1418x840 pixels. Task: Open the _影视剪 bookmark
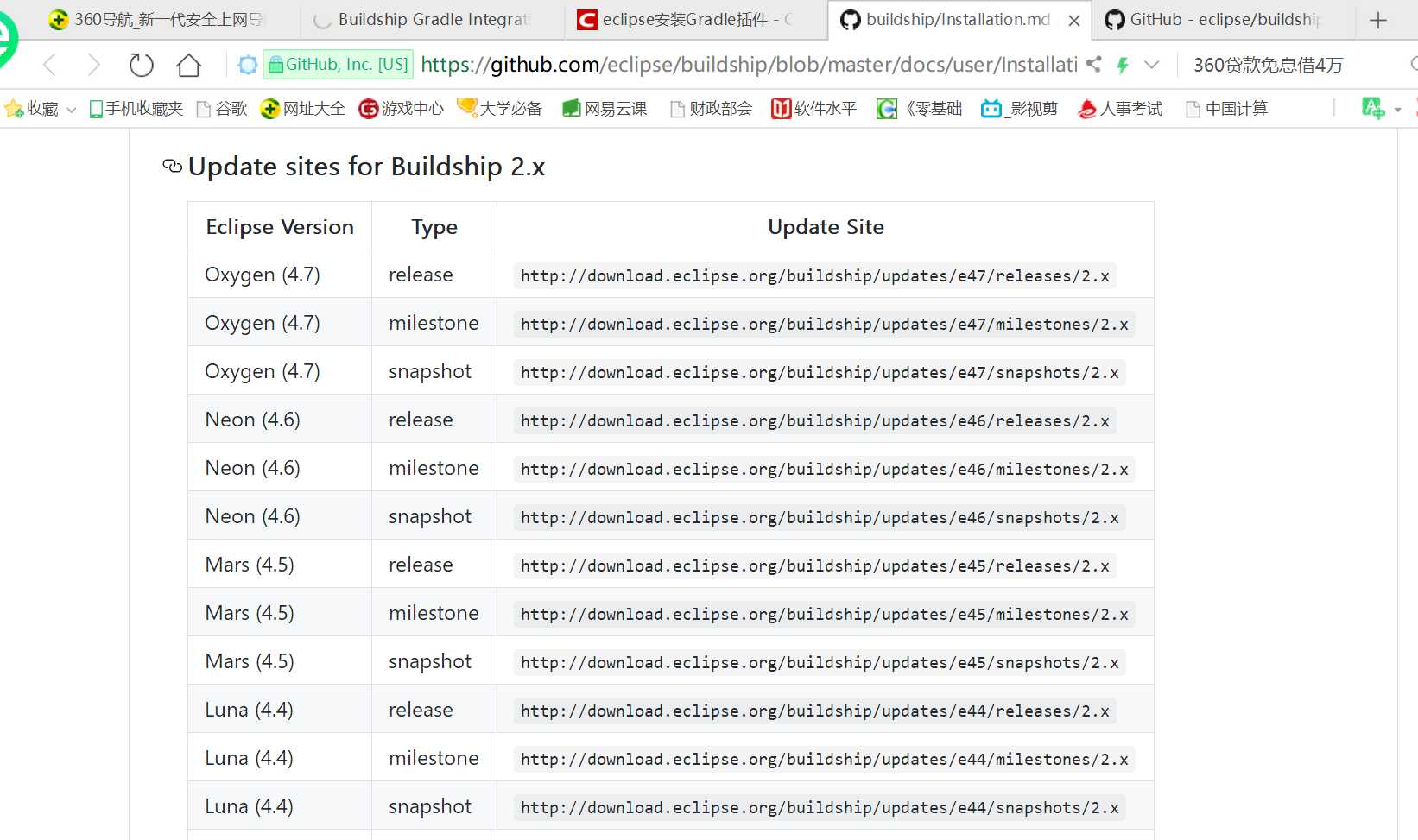1020,109
